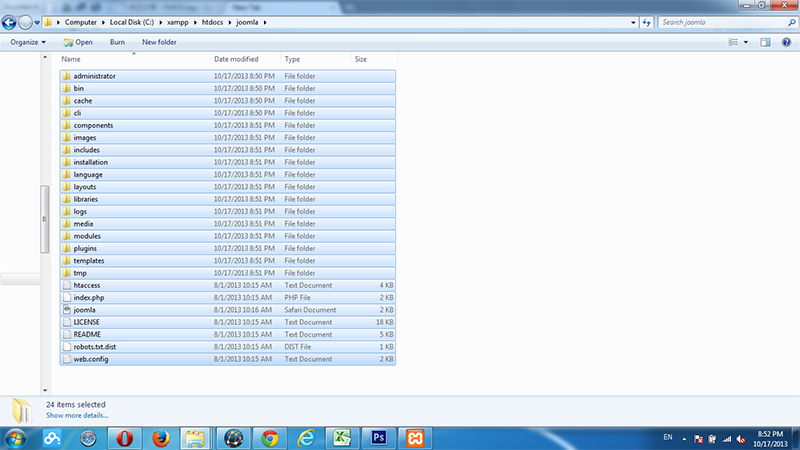800x450 pixels.
Task: Open the address bar history dropdown
Action: point(633,22)
